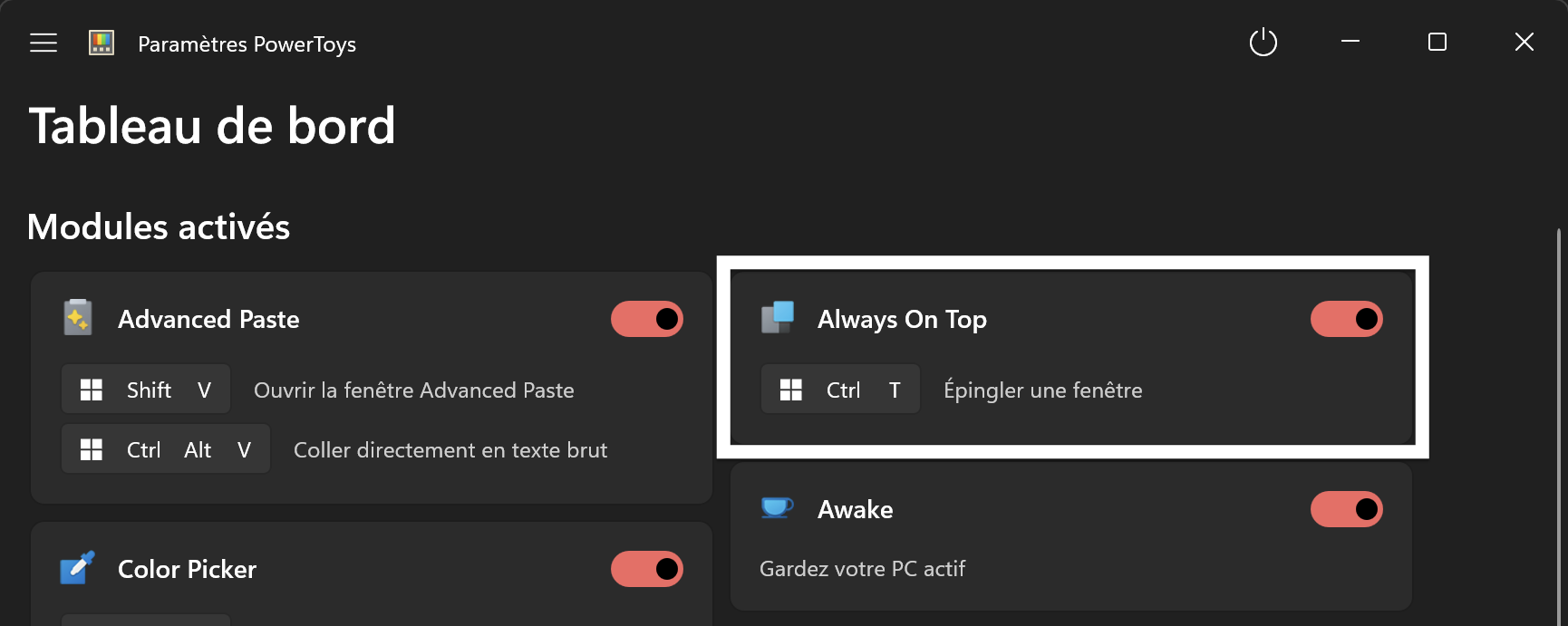Open the Awake module page
This screenshot has width=1568, height=626.
(856, 509)
